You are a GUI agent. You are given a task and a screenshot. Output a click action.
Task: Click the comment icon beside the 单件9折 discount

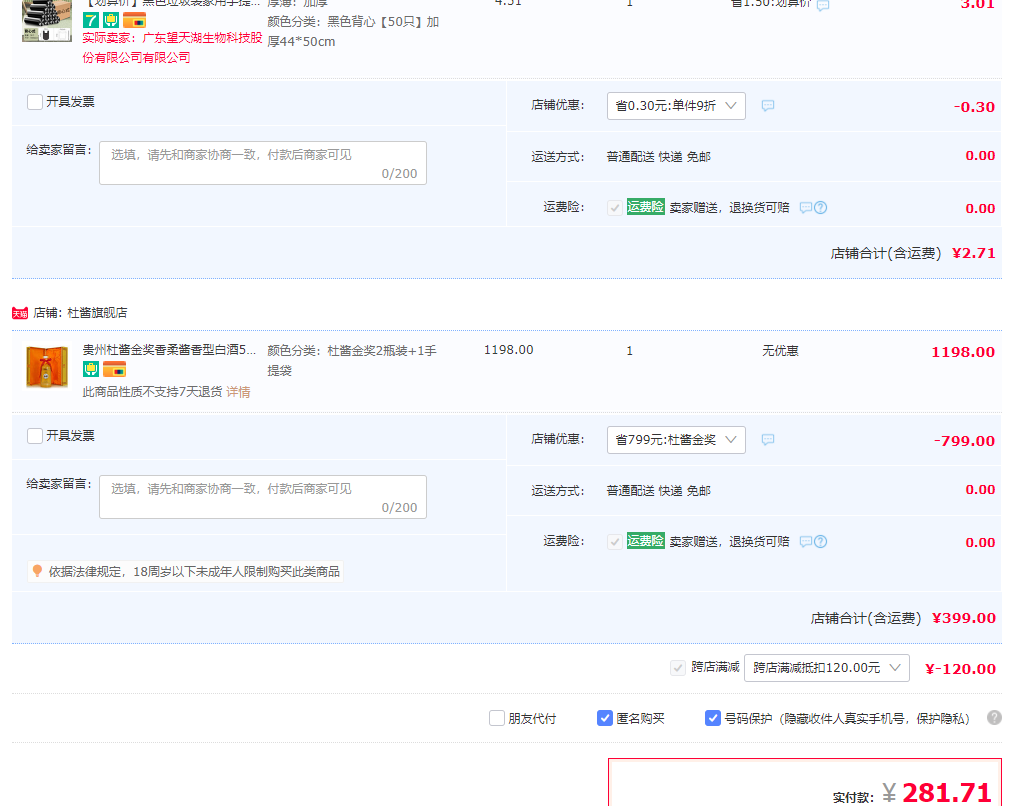pos(767,105)
